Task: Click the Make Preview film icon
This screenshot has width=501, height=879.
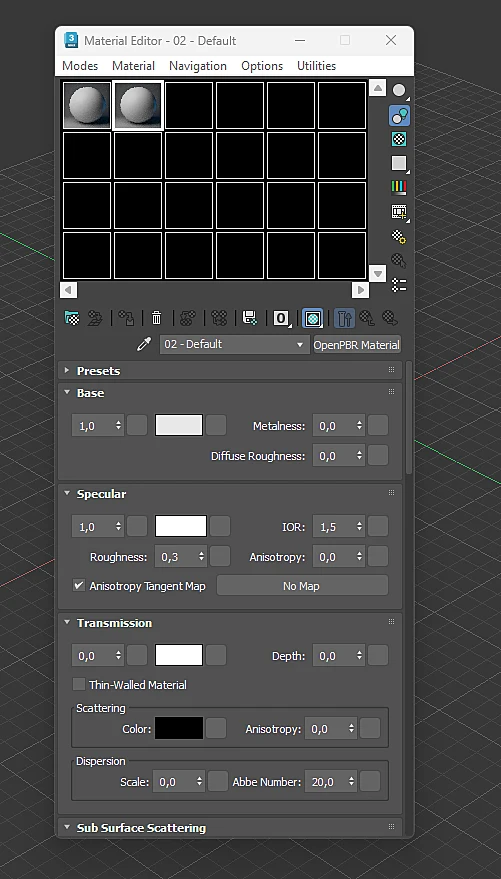Action: pos(399,212)
